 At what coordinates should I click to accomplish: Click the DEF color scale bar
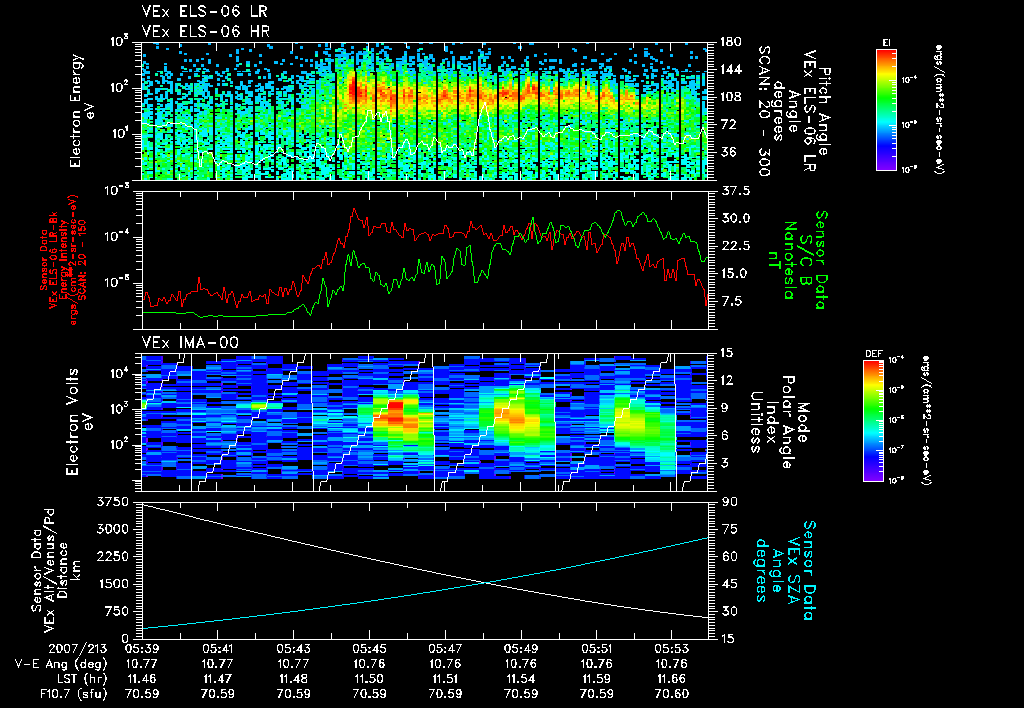[873, 421]
